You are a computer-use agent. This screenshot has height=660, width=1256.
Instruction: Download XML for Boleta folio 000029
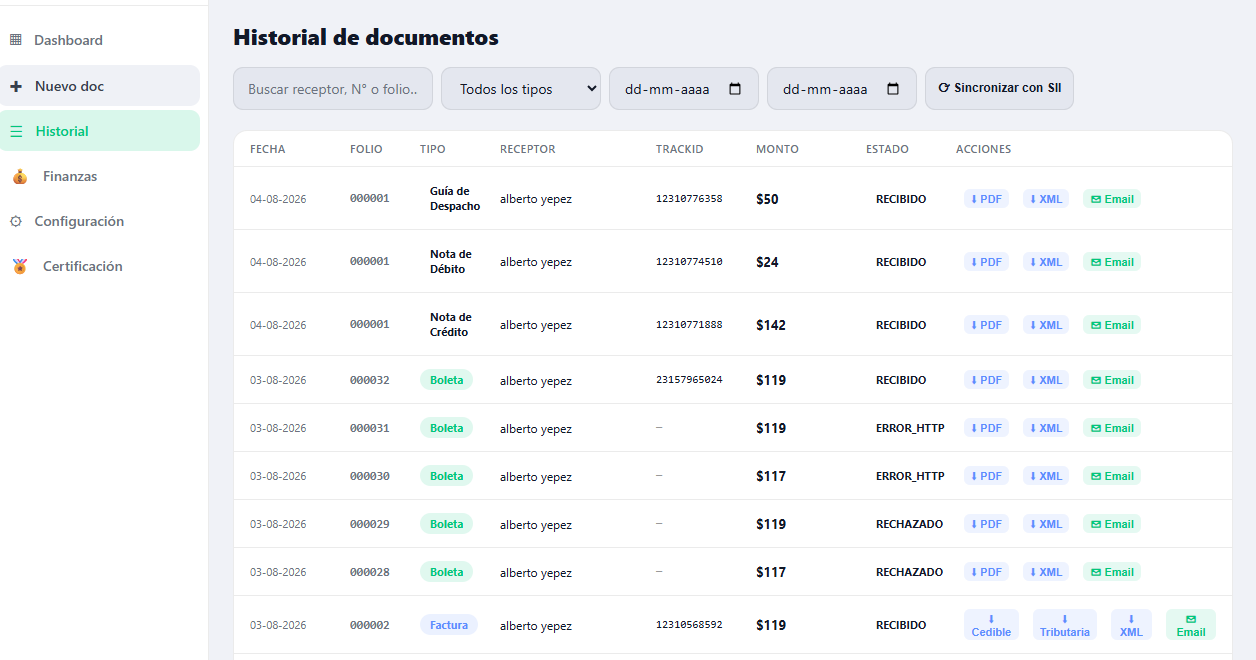pyautogui.click(x=1045, y=524)
